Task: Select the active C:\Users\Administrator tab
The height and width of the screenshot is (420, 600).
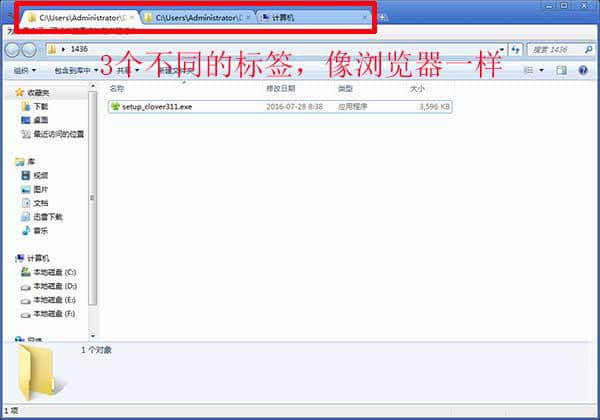Action: 80,18
